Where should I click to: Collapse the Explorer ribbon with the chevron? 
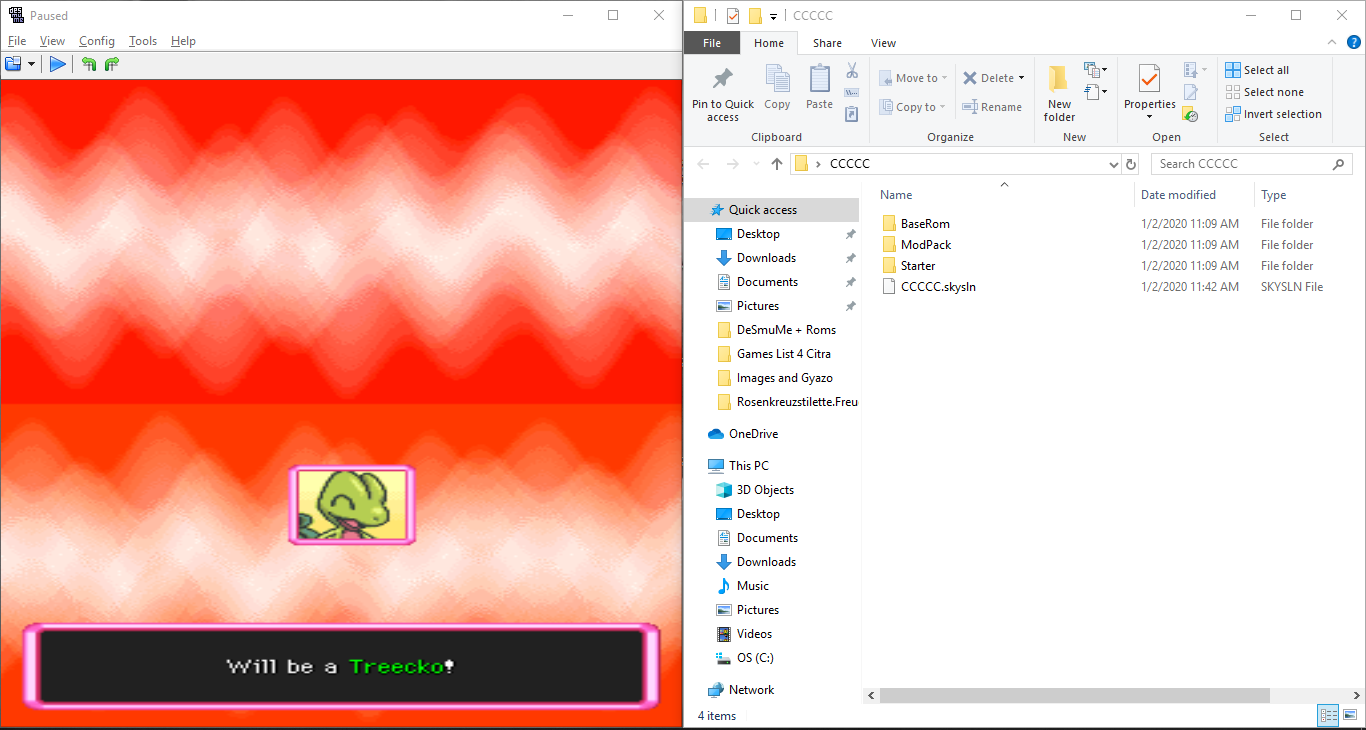(1331, 42)
